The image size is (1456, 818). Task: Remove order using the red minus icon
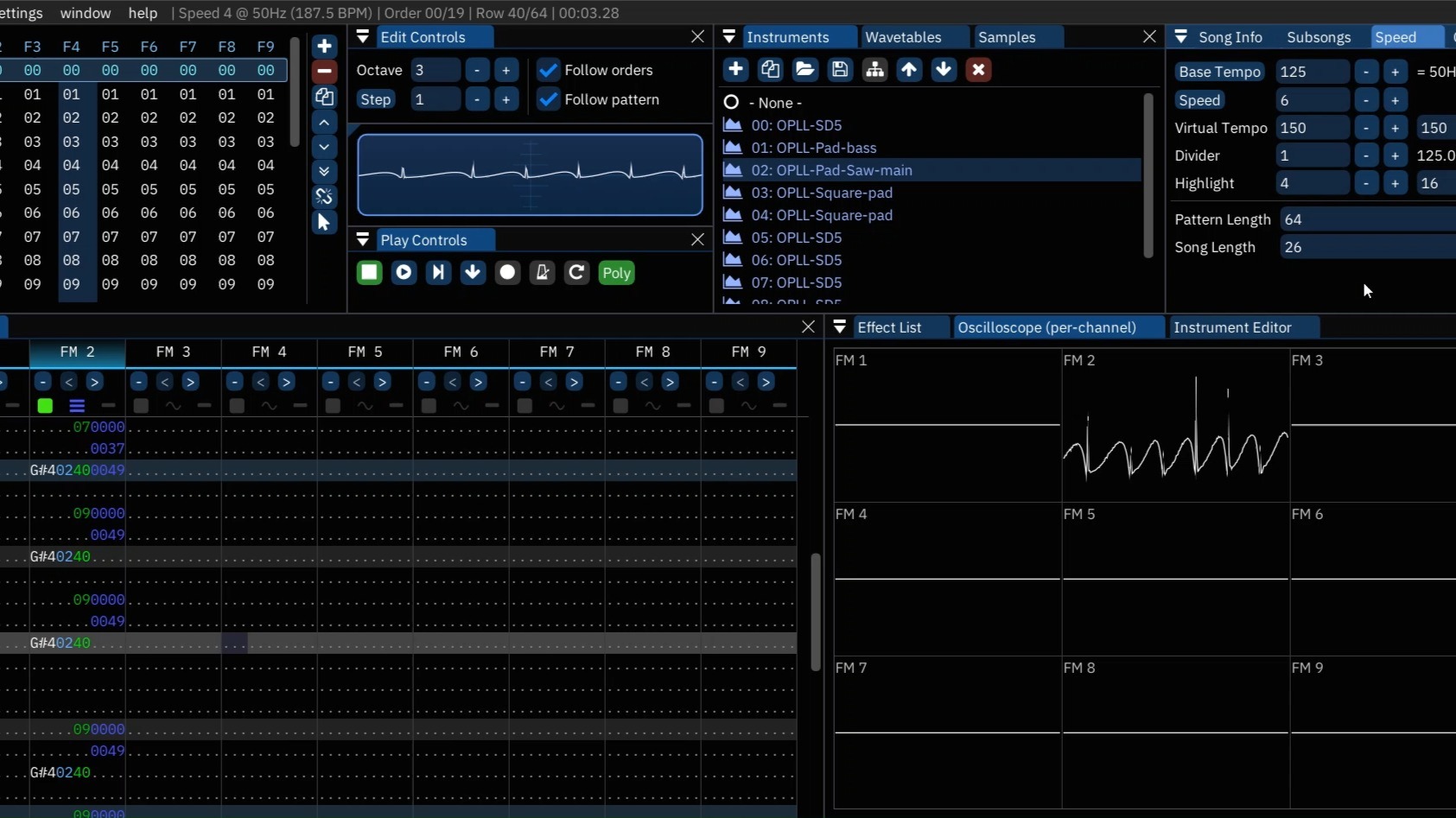click(x=324, y=71)
